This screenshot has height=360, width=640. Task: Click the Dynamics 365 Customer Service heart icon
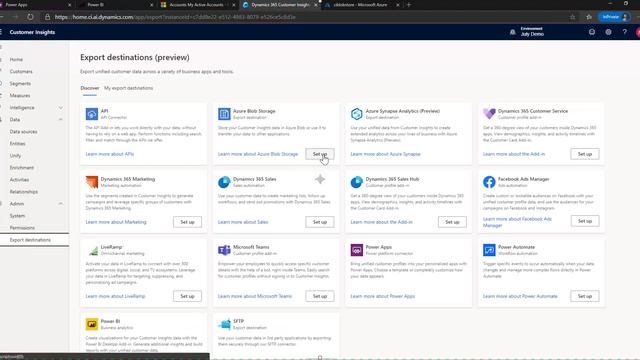click(x=489, y=114)
